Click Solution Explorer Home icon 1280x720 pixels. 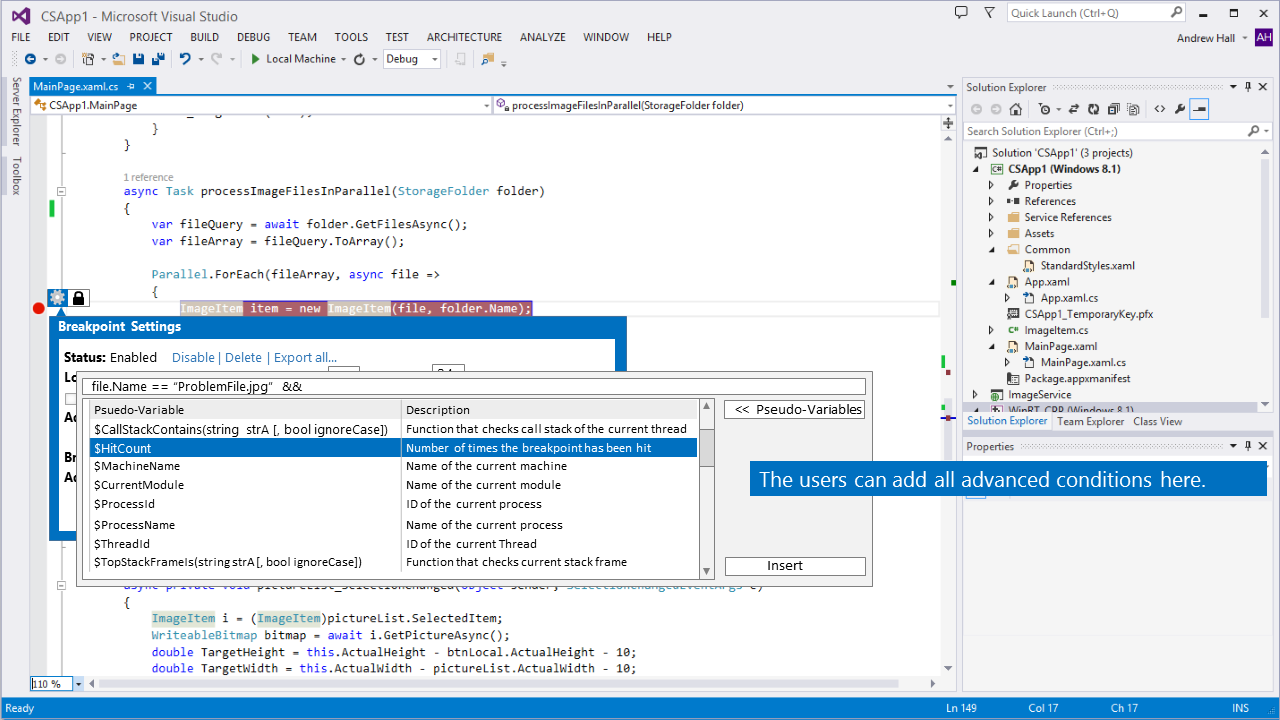[1015, 109]
